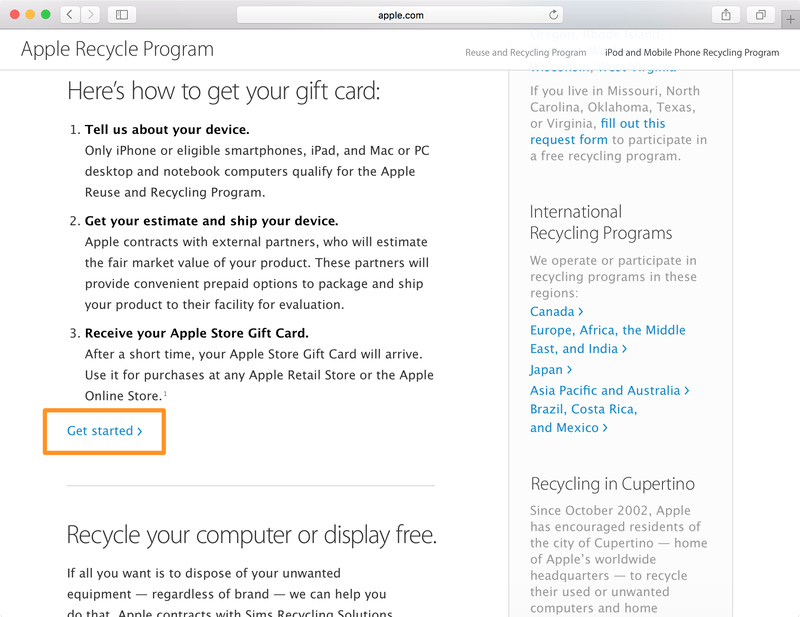Viewport: 800px width, 617px height.
Task: Open Japan recycling program link
Action: pos(551,369)
